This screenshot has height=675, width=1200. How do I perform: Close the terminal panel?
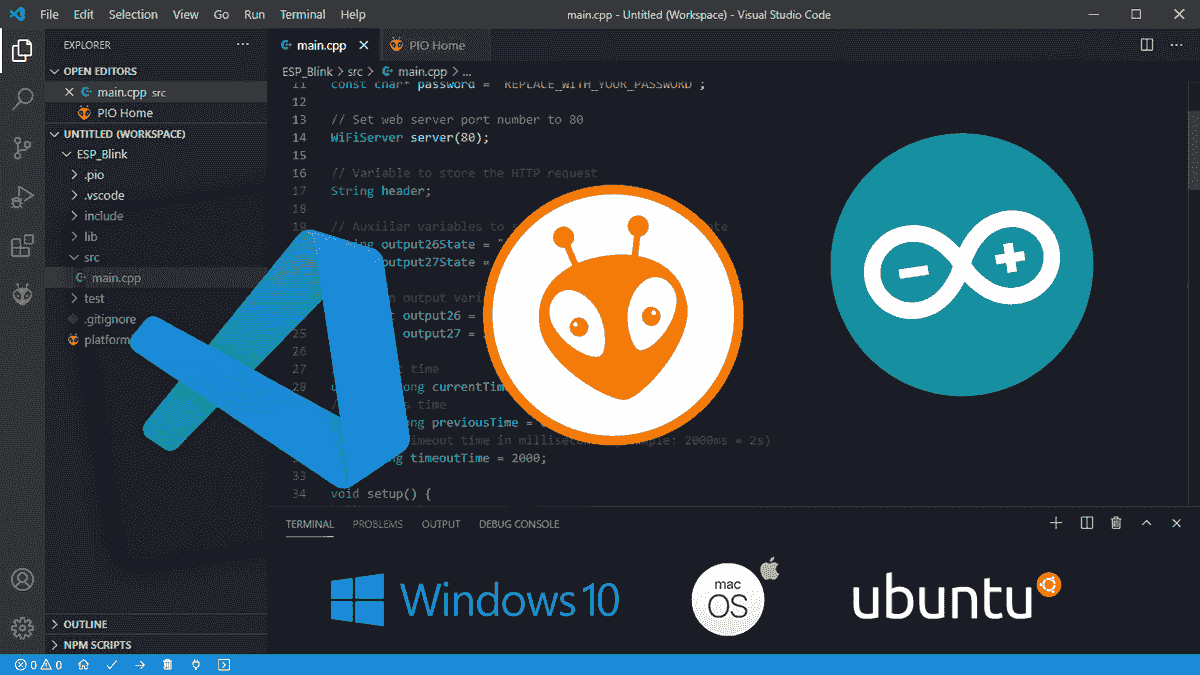point(1177,523)
